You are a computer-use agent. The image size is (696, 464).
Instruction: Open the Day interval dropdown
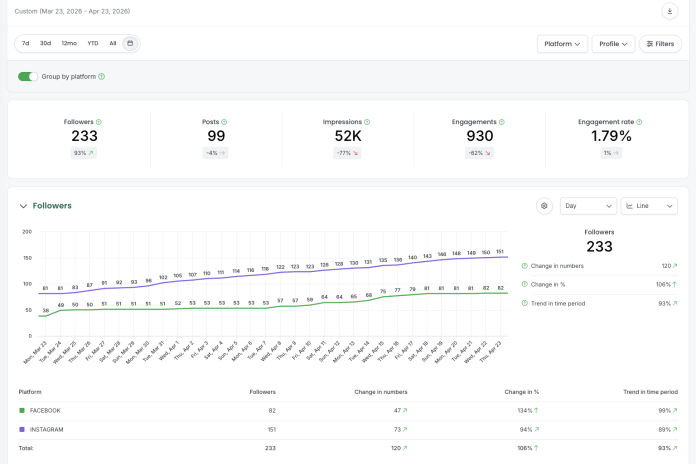(x=588, y=206)
